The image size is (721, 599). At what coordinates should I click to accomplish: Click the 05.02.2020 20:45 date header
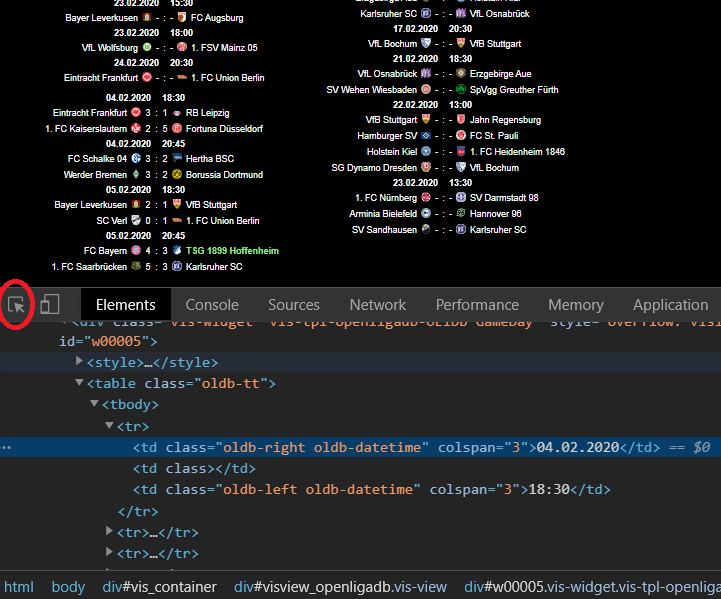tap(145, 236)
